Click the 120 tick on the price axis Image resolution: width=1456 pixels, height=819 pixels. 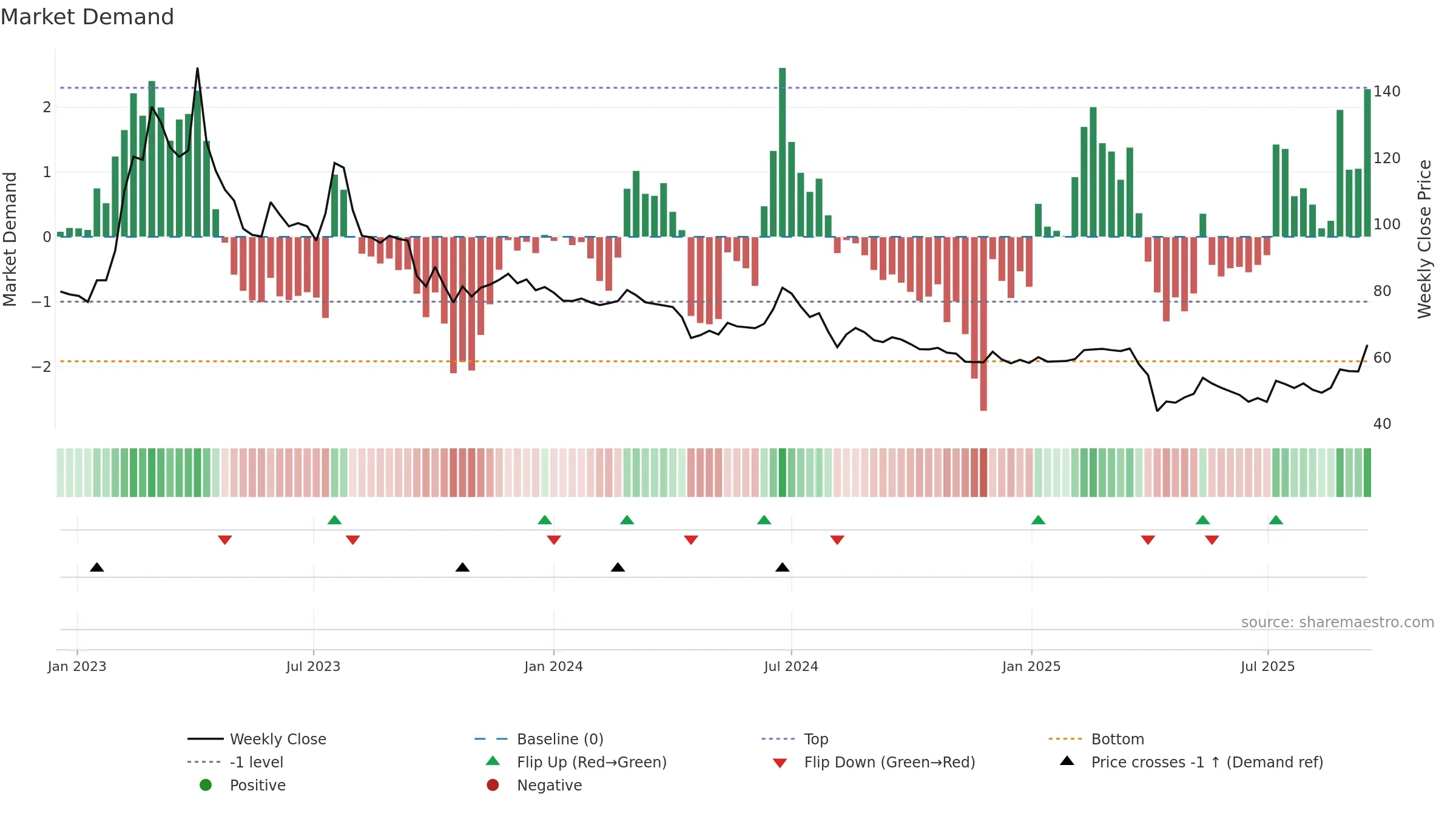1387,158
